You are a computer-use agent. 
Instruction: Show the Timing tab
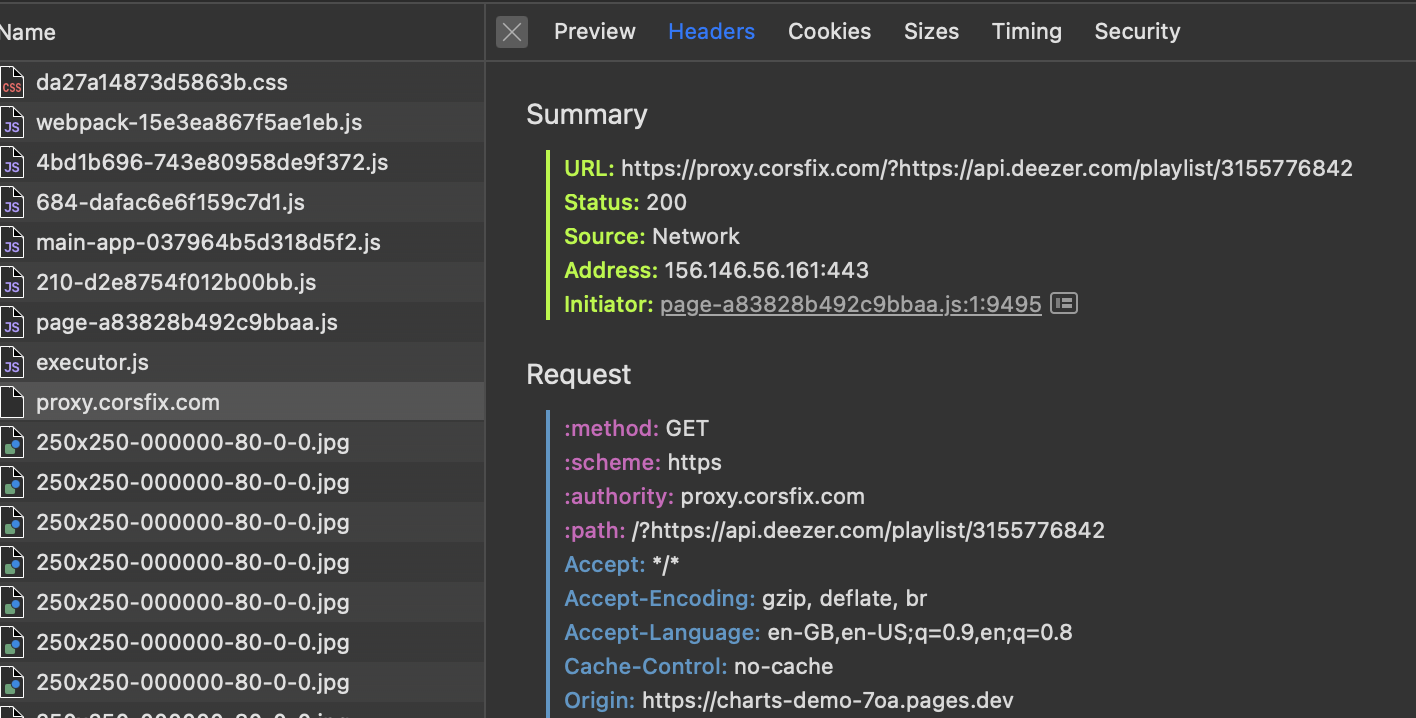[1026, 32]
